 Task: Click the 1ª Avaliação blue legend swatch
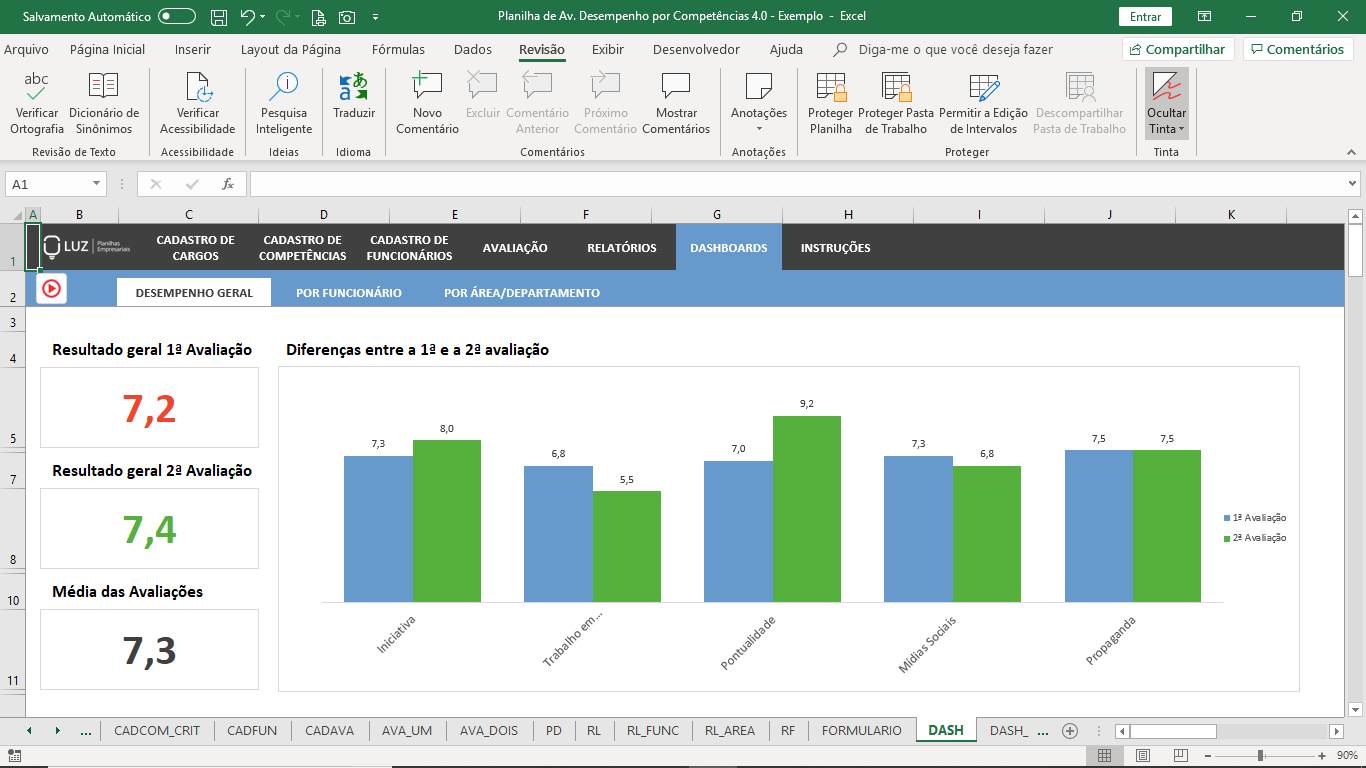pos(1227,518)
